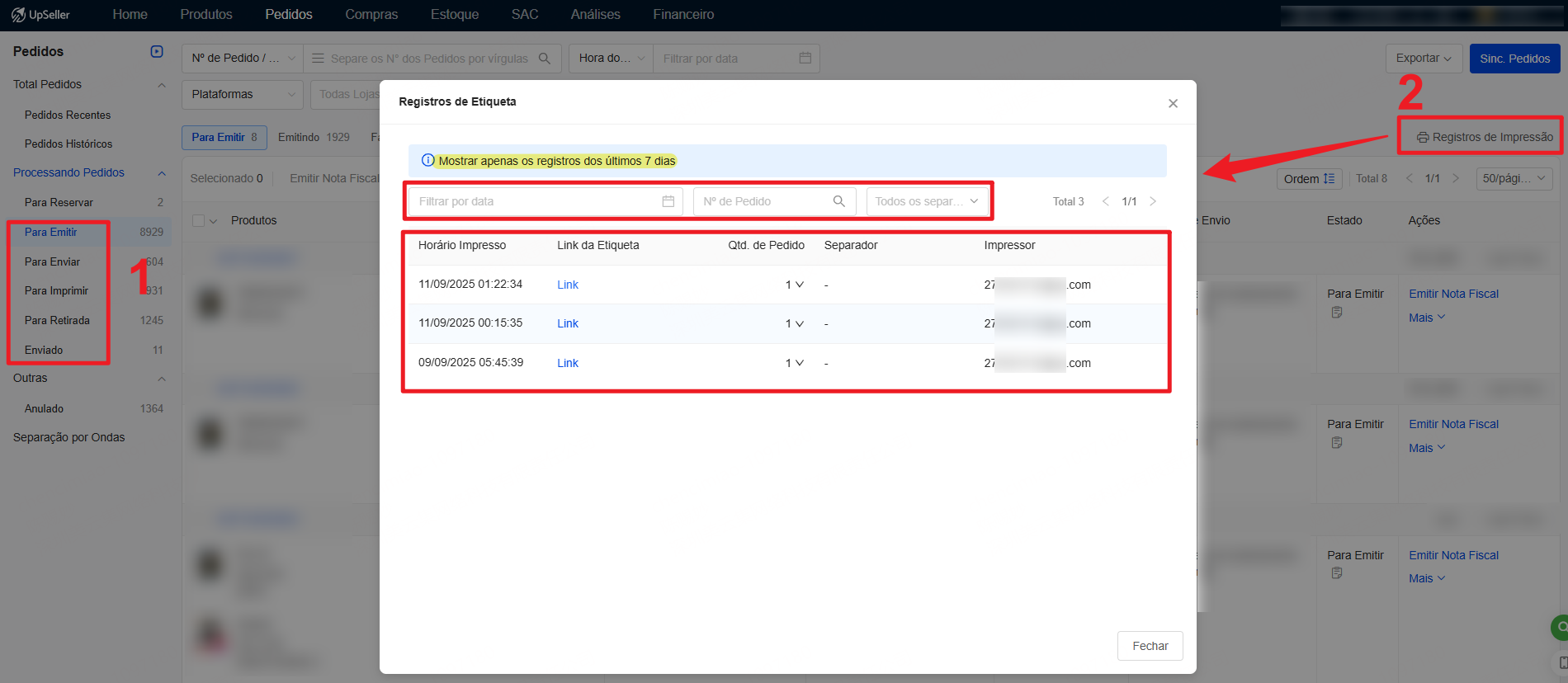Open the Financeiro menu
This screenshot has height=683, width=1568.
[x=683, y=15]
